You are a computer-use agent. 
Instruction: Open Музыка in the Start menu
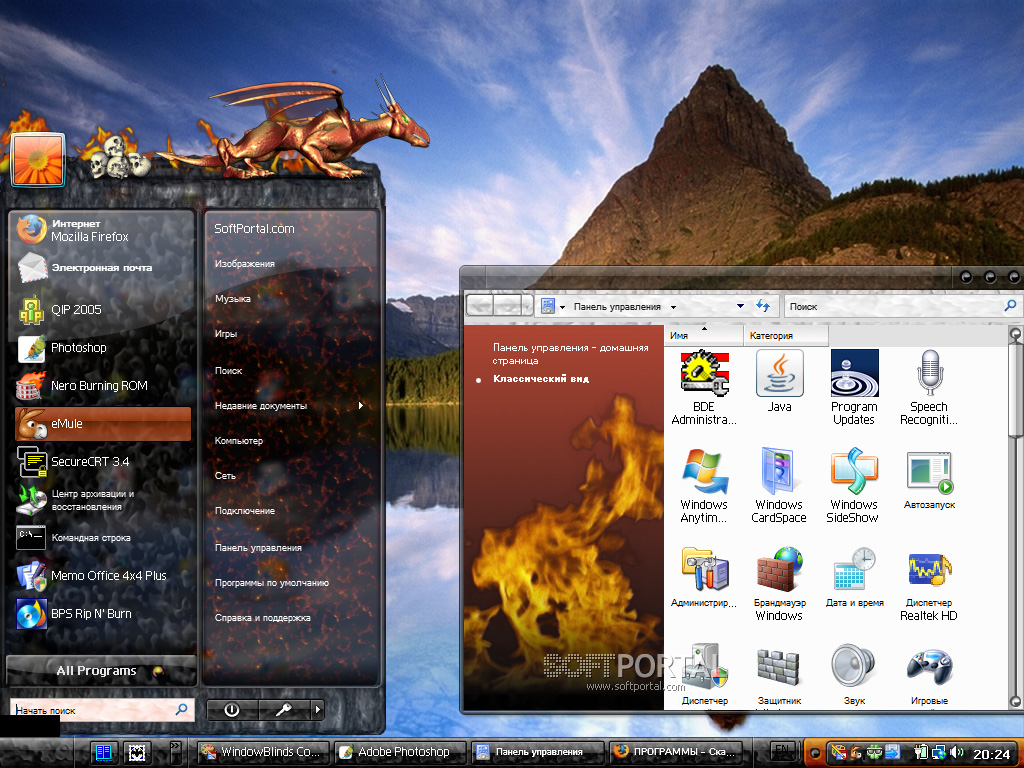coord(232,298)
